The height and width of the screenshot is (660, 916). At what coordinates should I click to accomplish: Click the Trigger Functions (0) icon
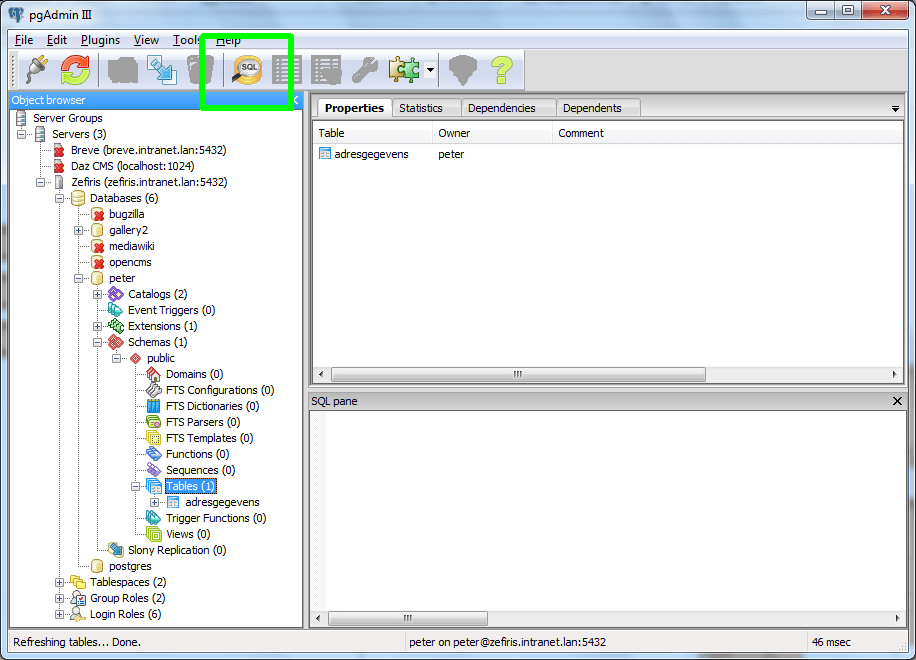pos(154,518)
